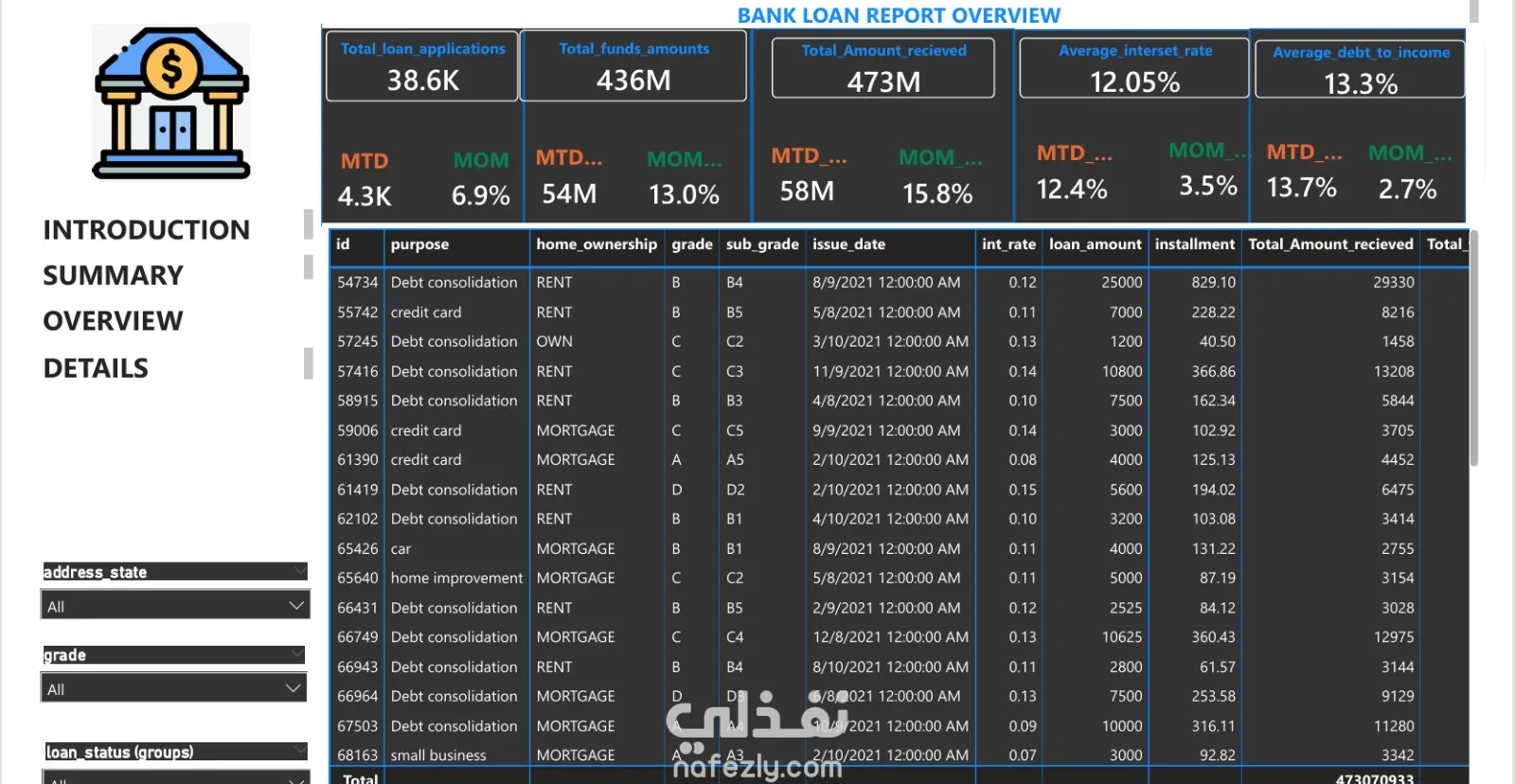Open the address_state All dropdown
Screen dimensions: 1515x784
click(175, 605)
